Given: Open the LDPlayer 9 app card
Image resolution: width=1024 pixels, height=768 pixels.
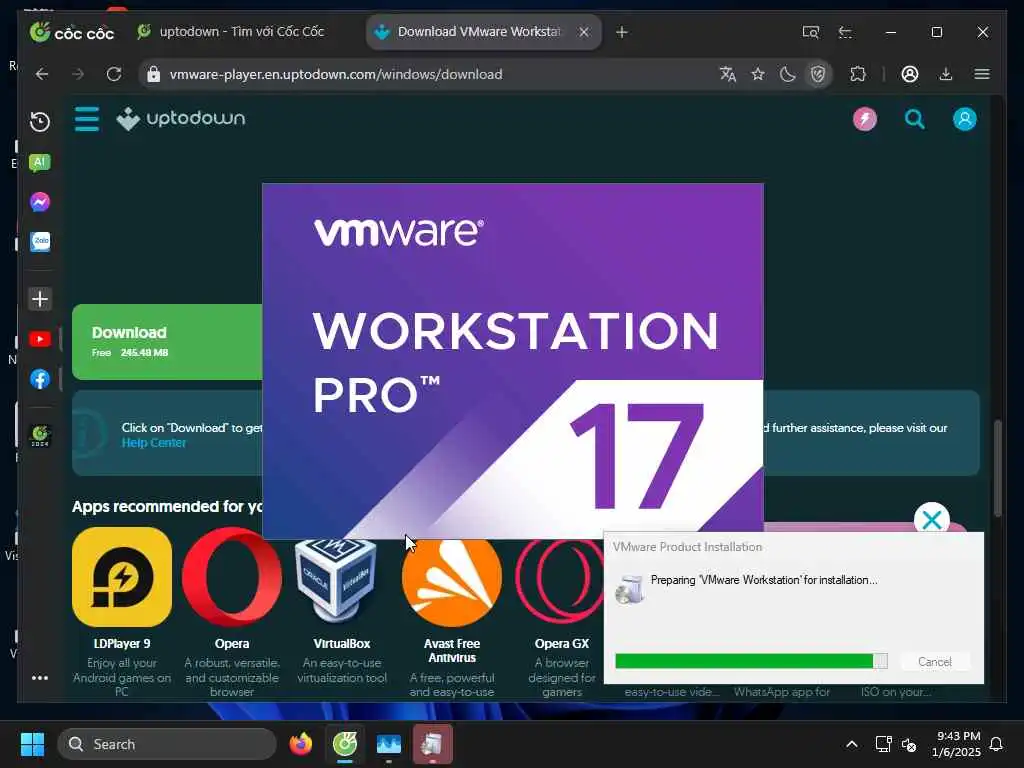Looking at the screenshot, I should click(121, 611).
